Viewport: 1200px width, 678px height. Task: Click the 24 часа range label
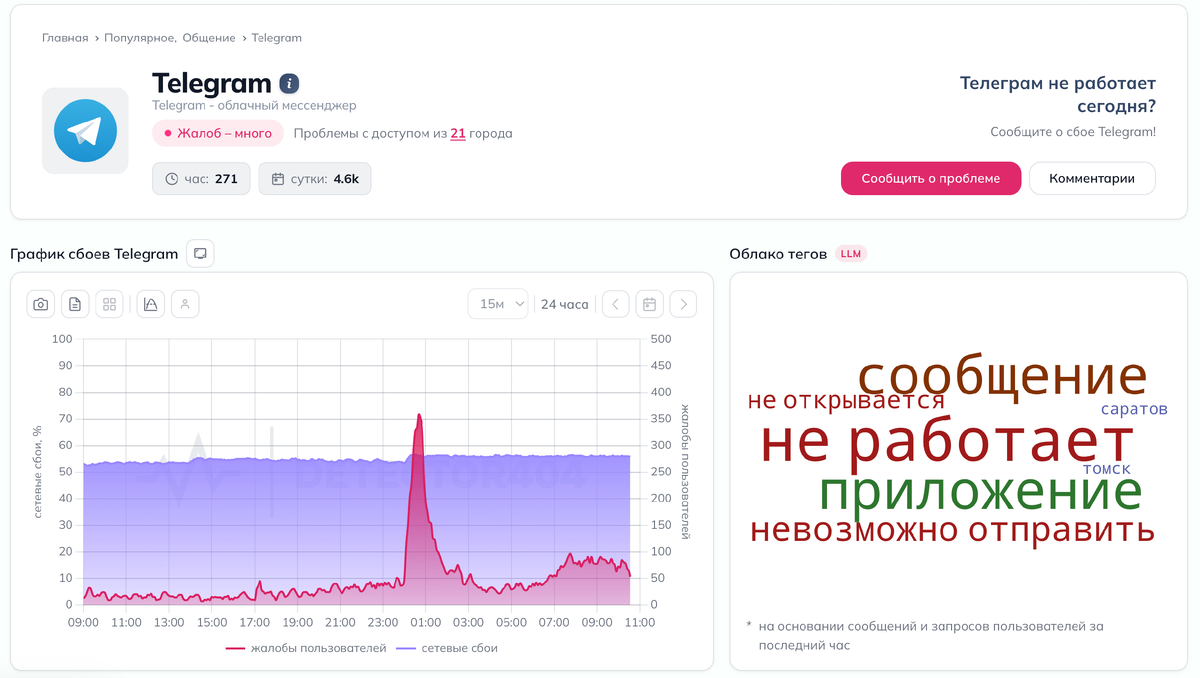click(x=565, y=304)
